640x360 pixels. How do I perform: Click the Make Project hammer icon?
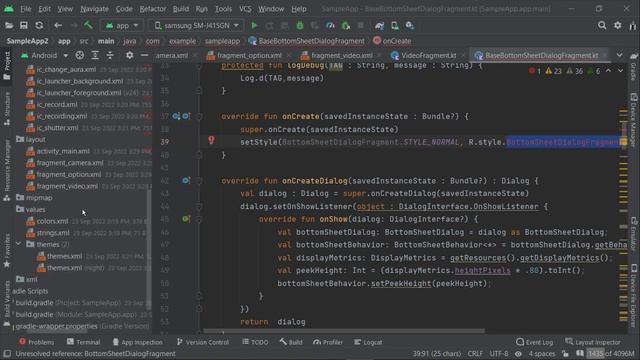pos(88,25)
